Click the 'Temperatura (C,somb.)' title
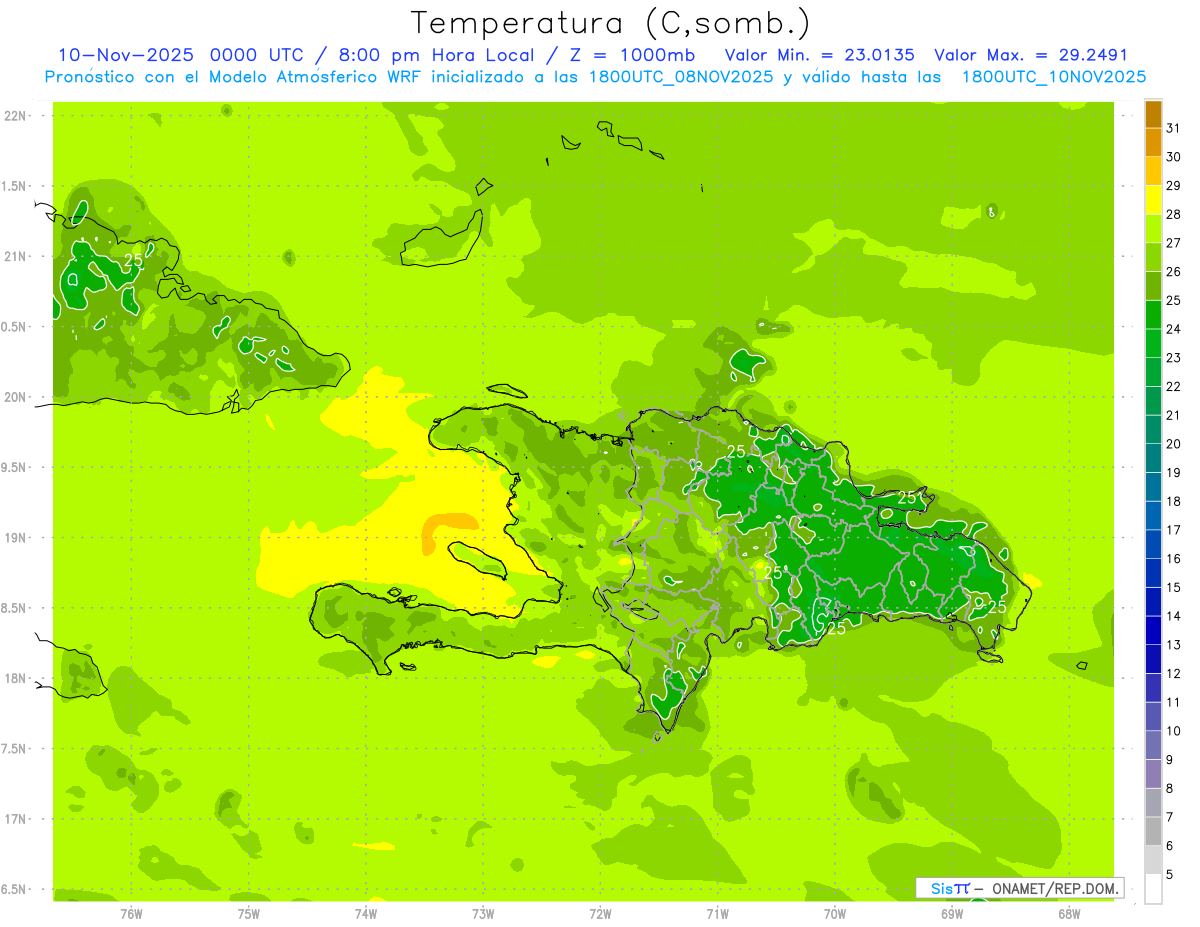 click(611, 22)
